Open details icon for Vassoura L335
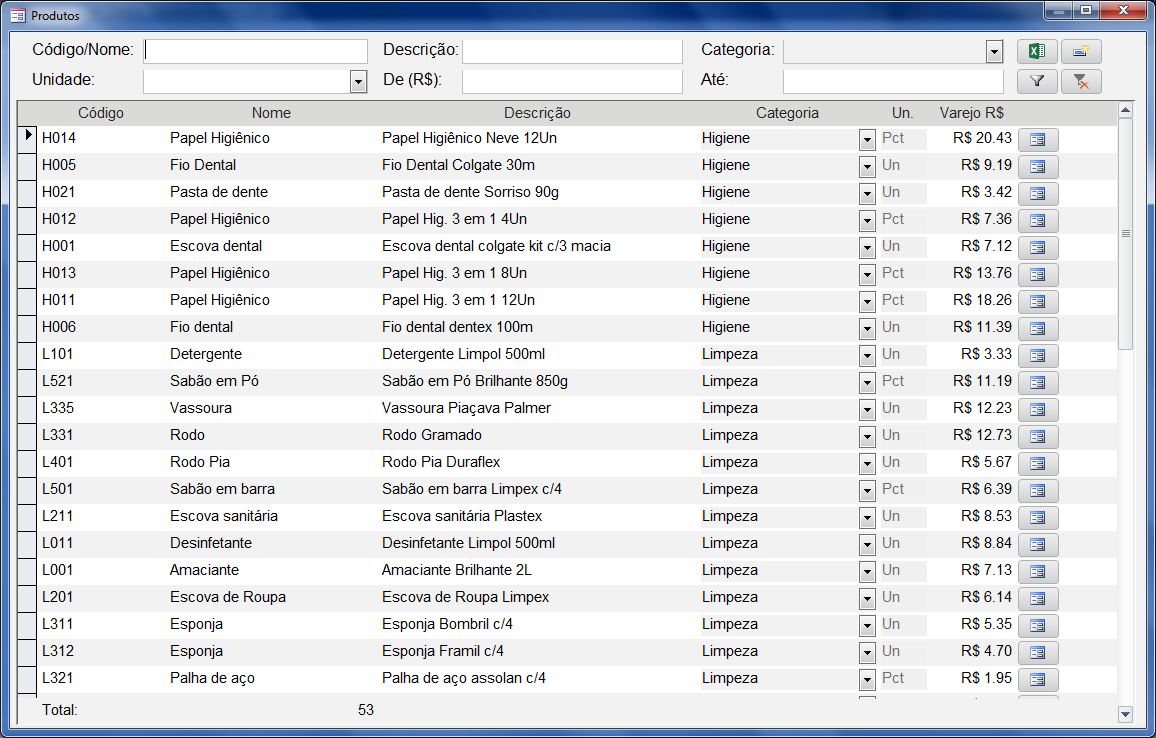Screen dimensions: 1156x738 (1037, 409)
